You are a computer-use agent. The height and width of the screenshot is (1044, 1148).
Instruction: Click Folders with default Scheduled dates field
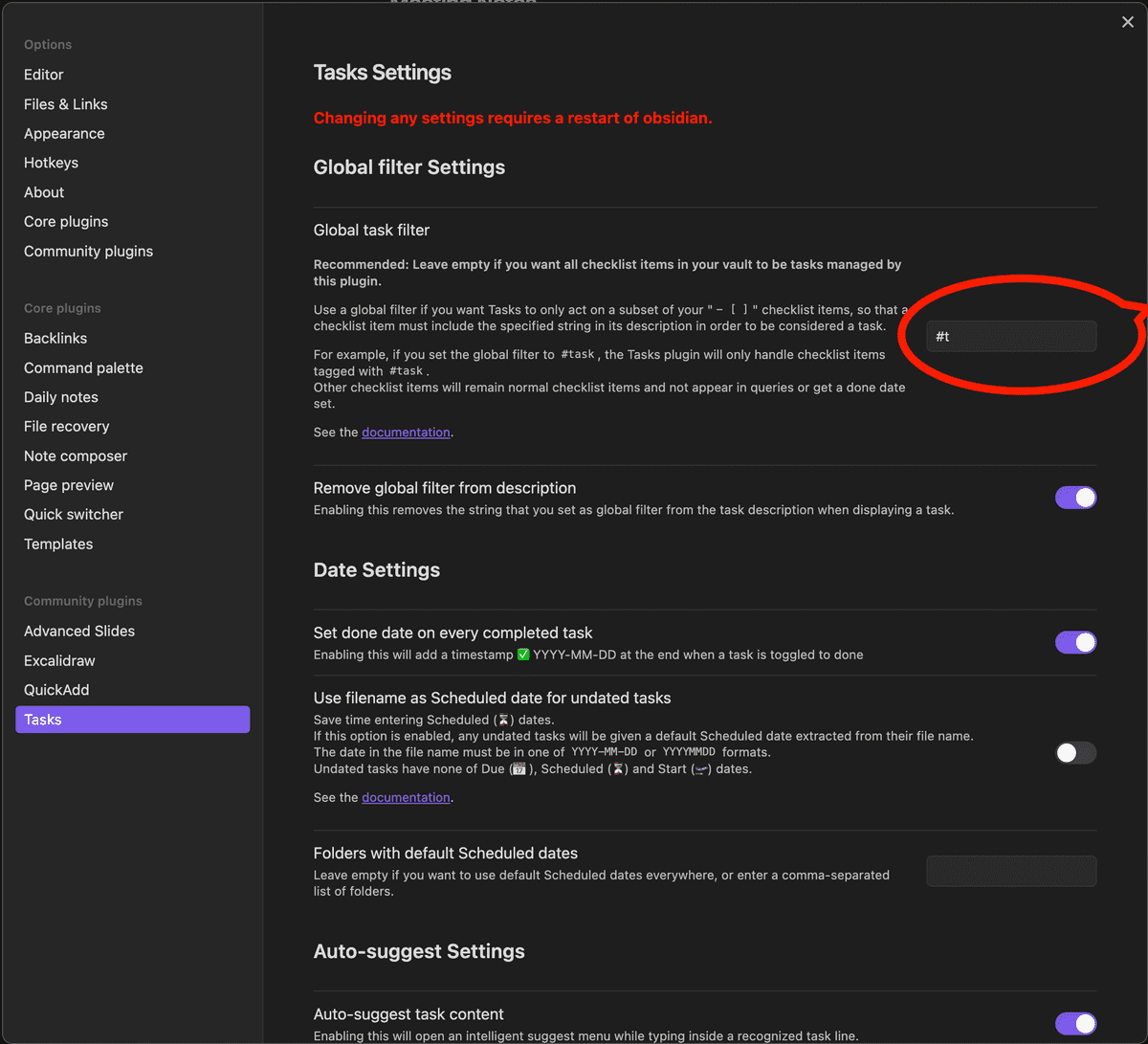(1011, 871)
